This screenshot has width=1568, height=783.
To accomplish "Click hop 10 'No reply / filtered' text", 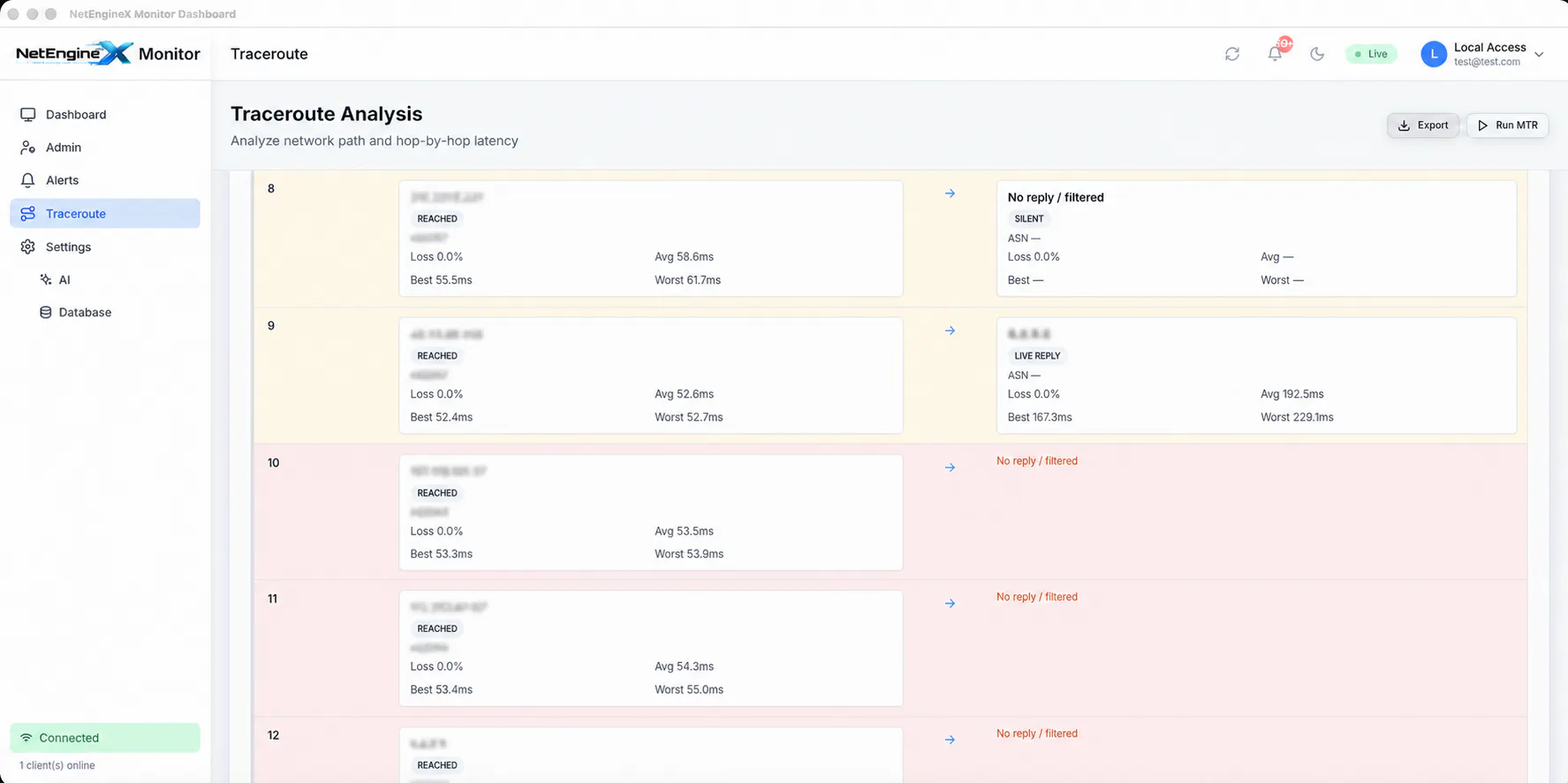I will 1037,460.
